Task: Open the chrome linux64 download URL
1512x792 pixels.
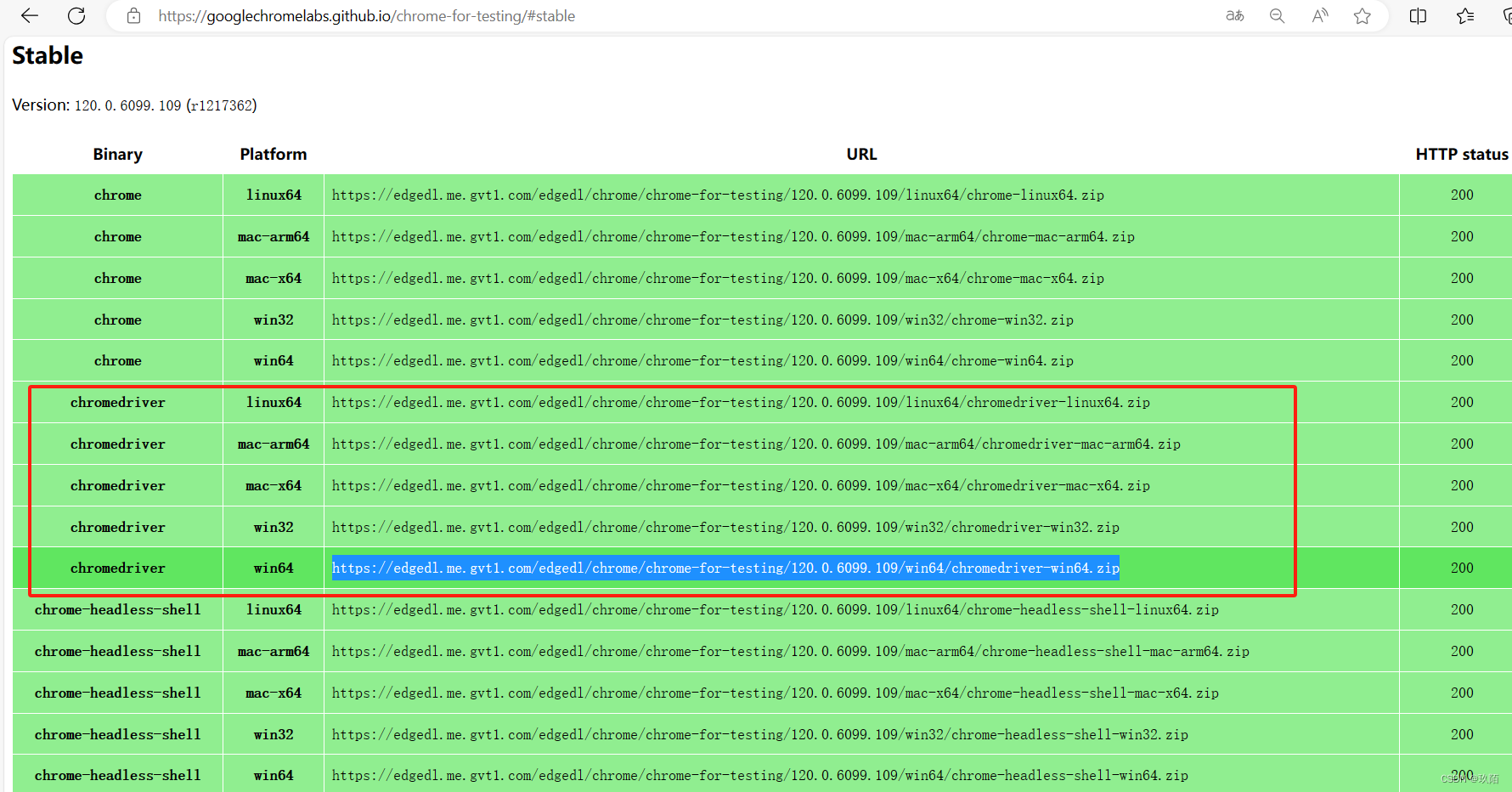Action: click(718, 195)
